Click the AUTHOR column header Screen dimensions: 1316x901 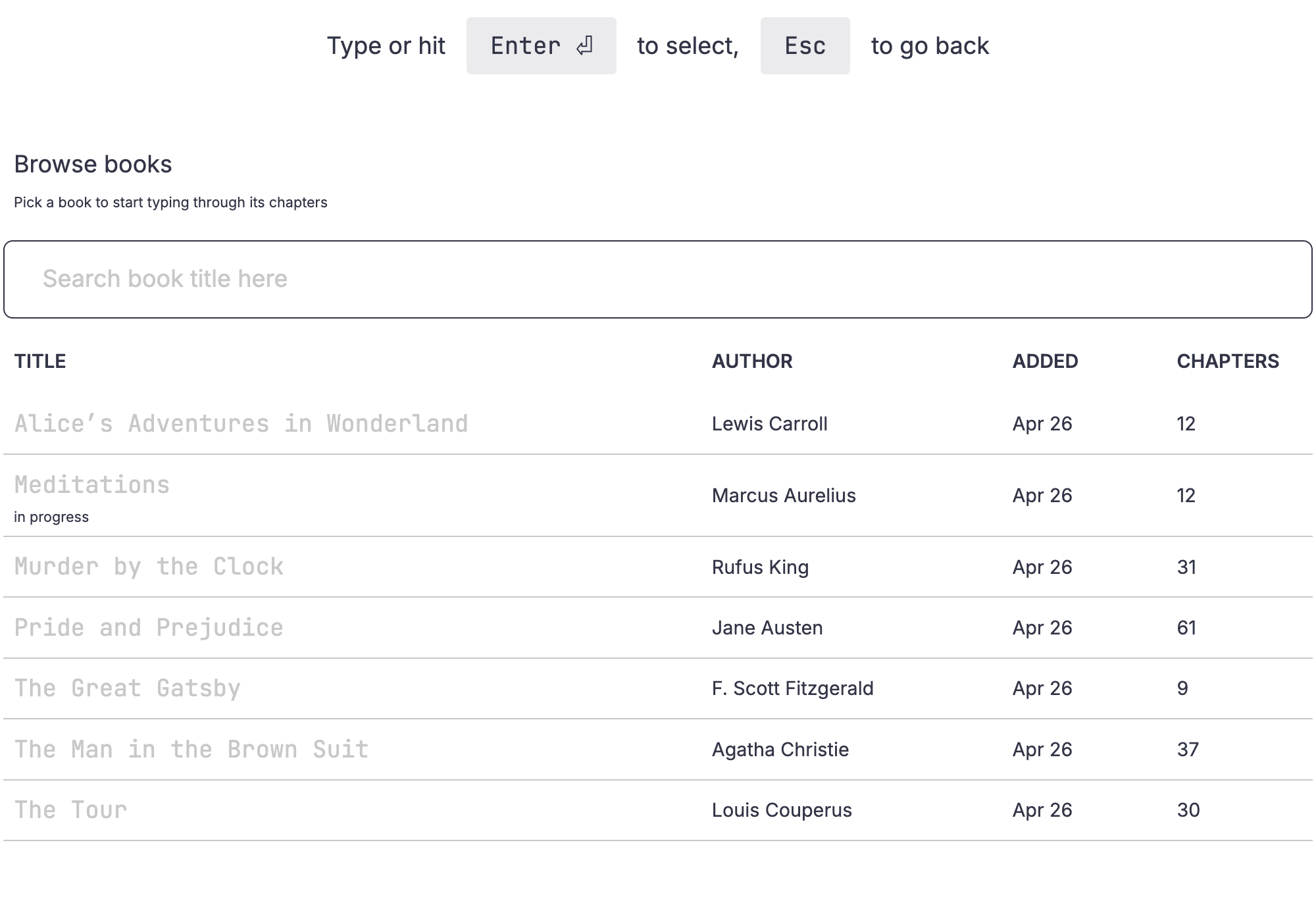[752, 361]
